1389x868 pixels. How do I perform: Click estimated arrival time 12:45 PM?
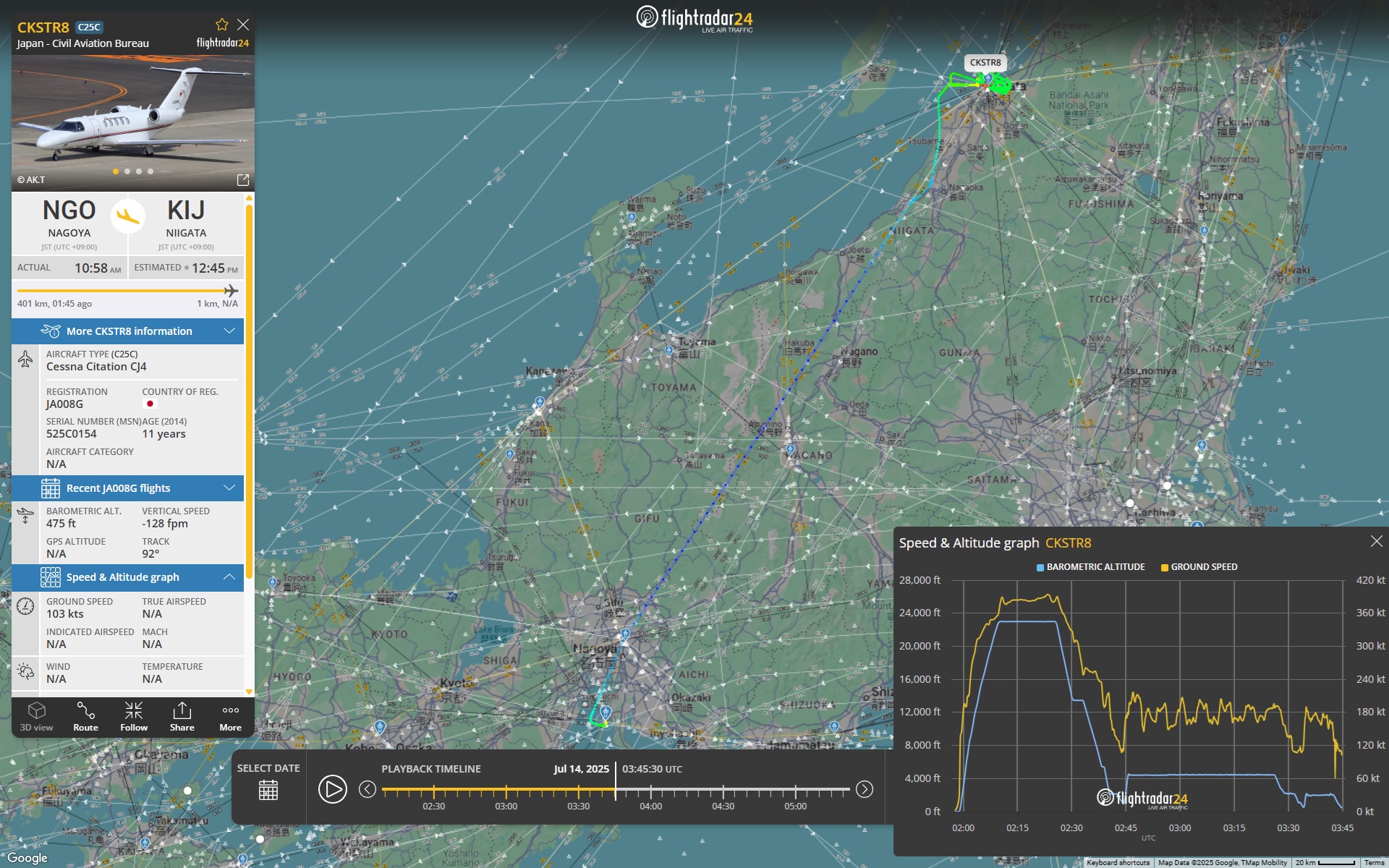pyautogui.click(x=214, y=268)
